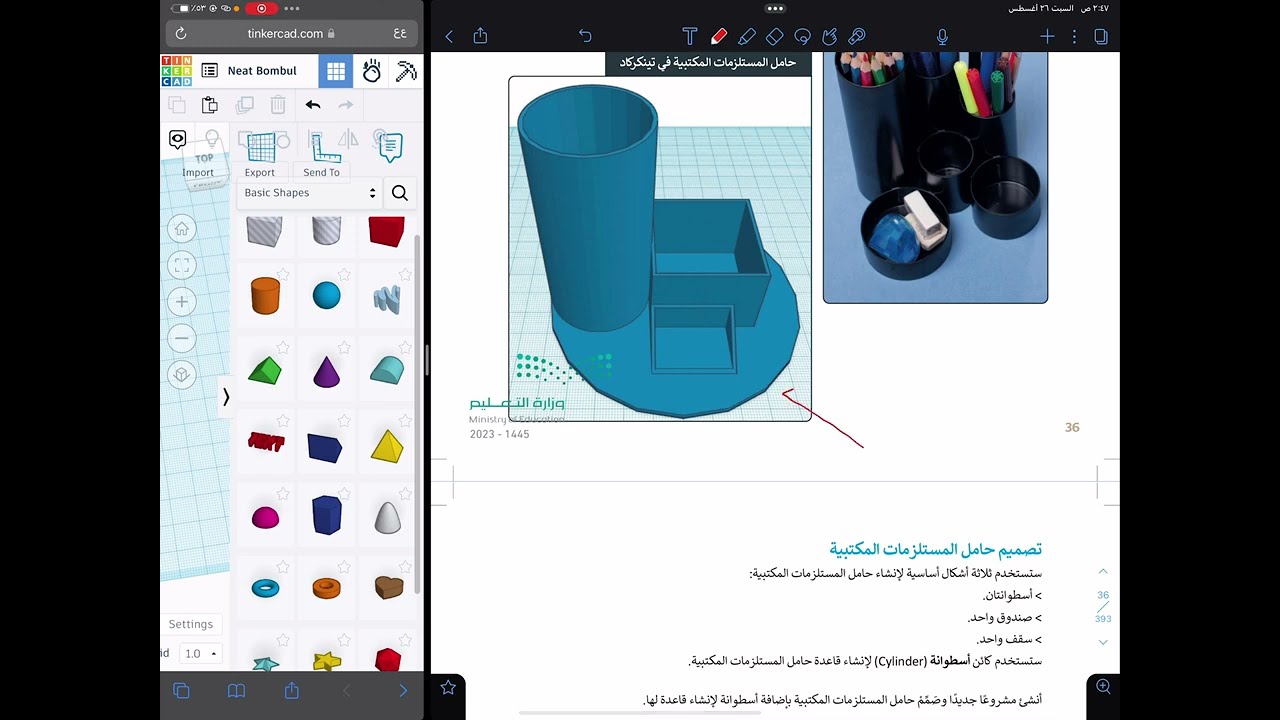Favorite the Cylinder shape star

[283, 273]
